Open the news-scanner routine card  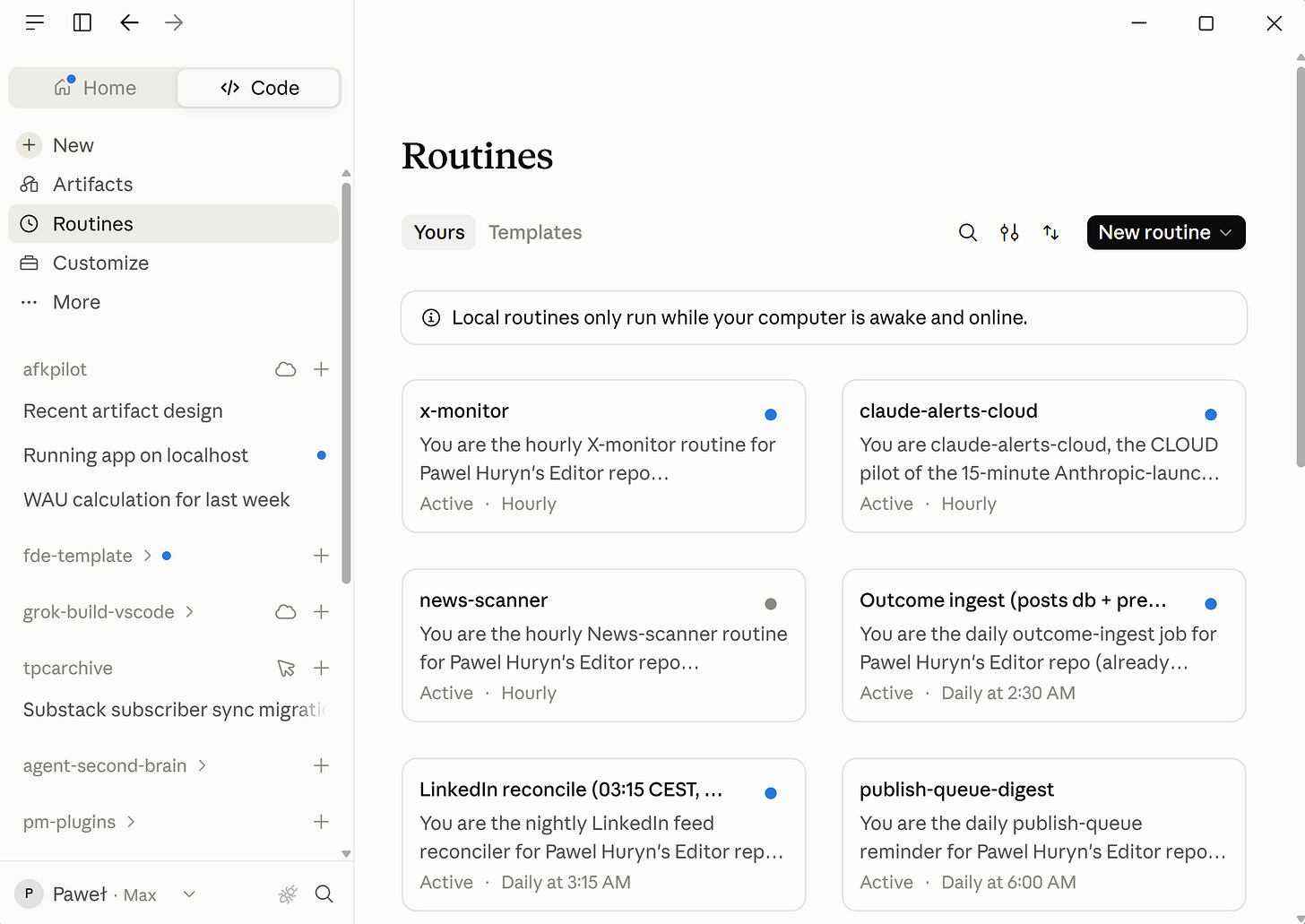coord(604,645)
